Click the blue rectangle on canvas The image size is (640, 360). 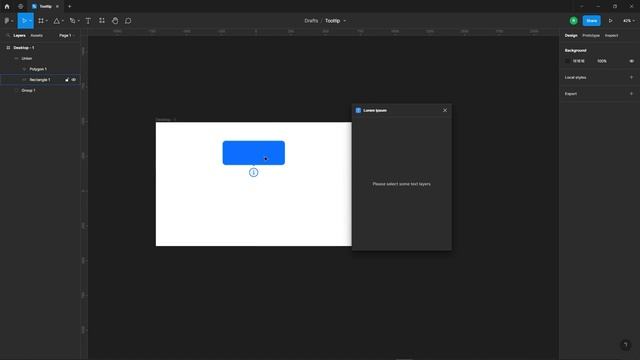(x=253, y=153)
